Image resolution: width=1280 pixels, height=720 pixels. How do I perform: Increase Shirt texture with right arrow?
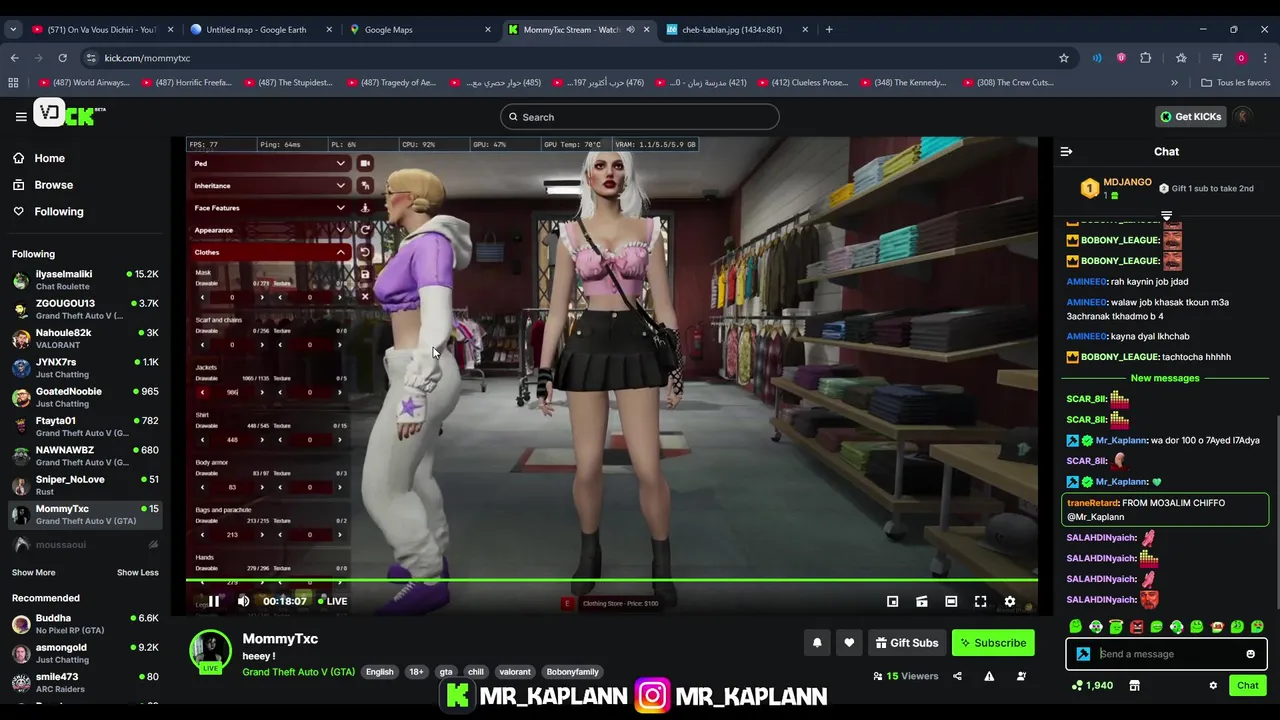[x=339, y=440]
